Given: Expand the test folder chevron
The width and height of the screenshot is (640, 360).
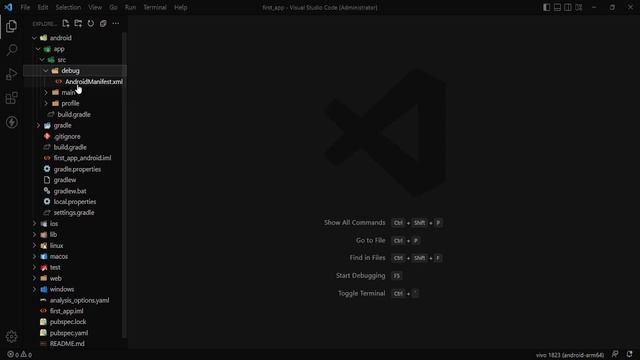Looking at the screenshot, I should point(34,268).
